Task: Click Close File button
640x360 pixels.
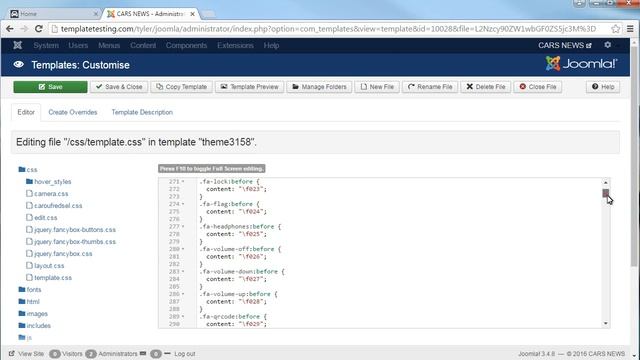Action: (538, 87)
